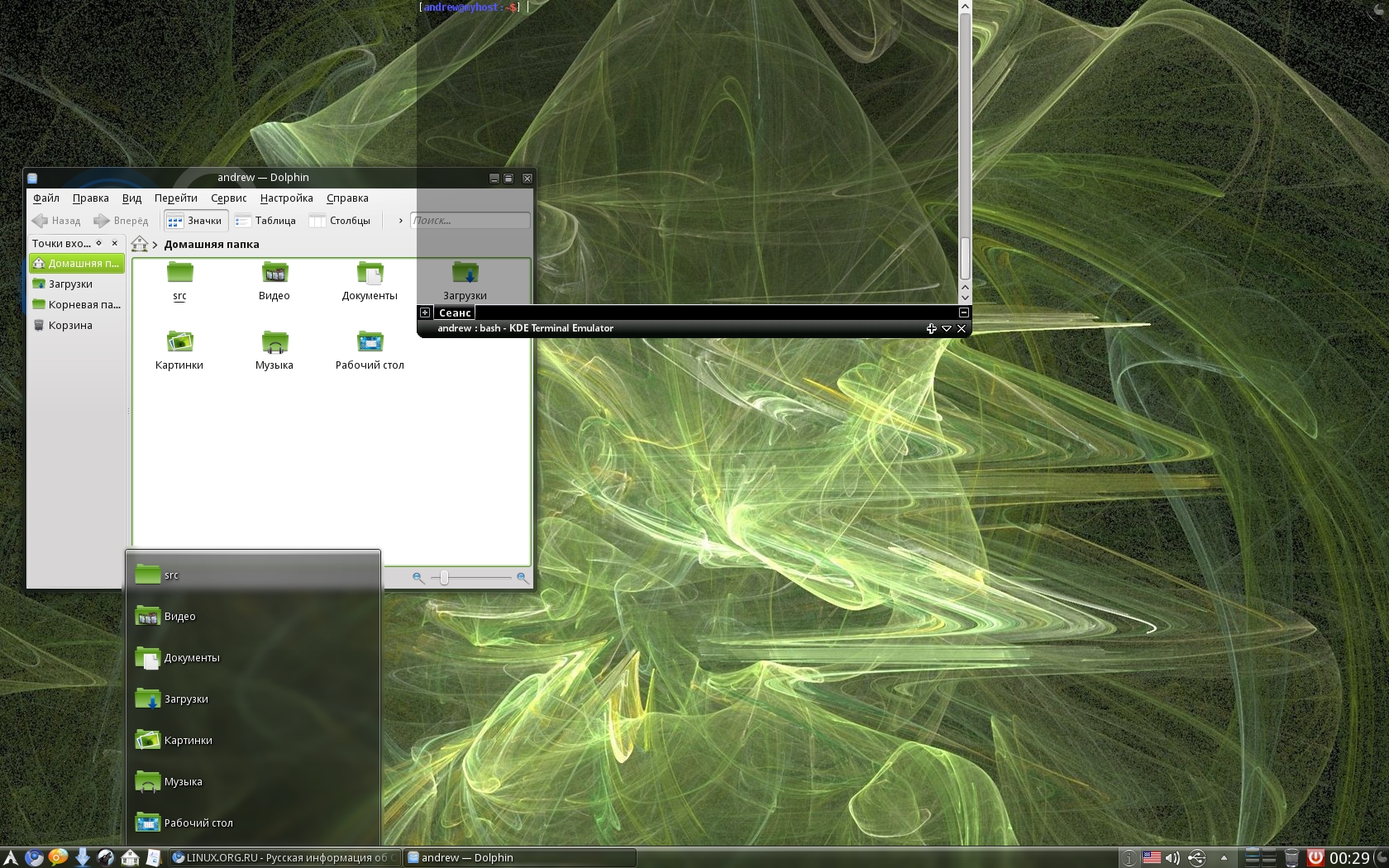The width and height of the screenshot is (1389, 868).
Task: Switch to the LINUX.ORG.RU task in the taskbar
Action: pyautogui.click(x=284, y=857)
